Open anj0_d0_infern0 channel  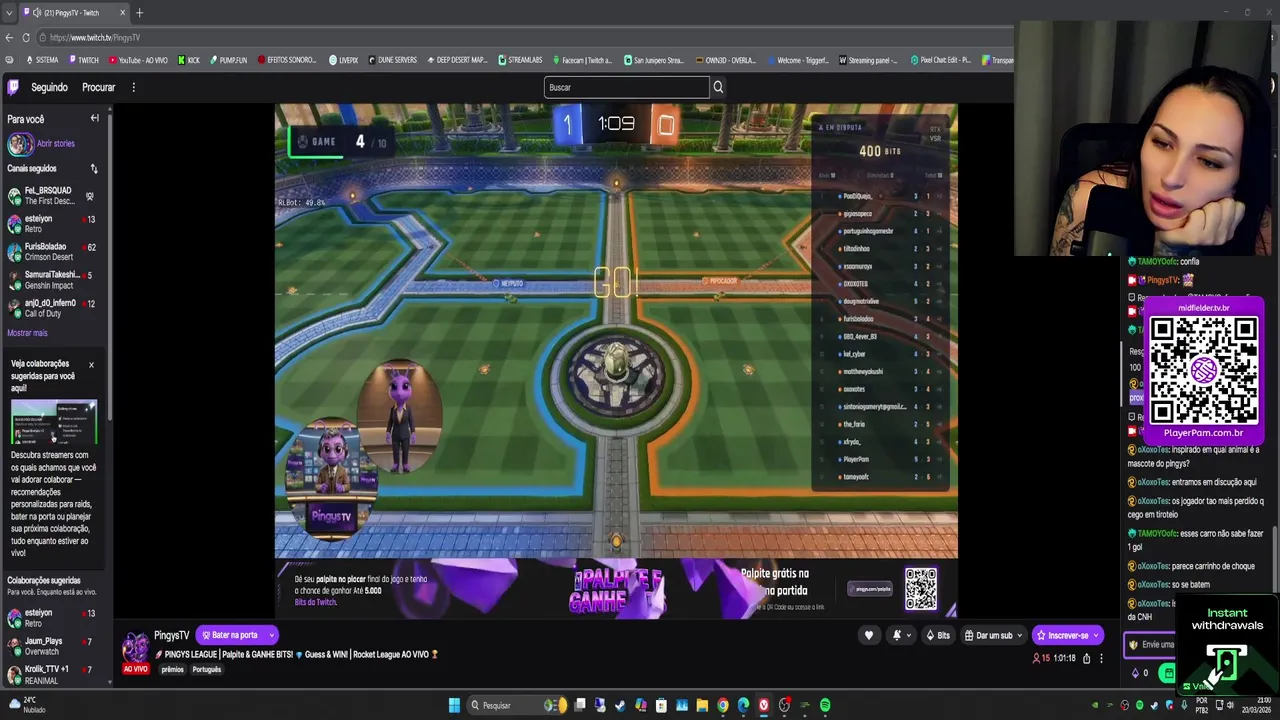[51, 308]
